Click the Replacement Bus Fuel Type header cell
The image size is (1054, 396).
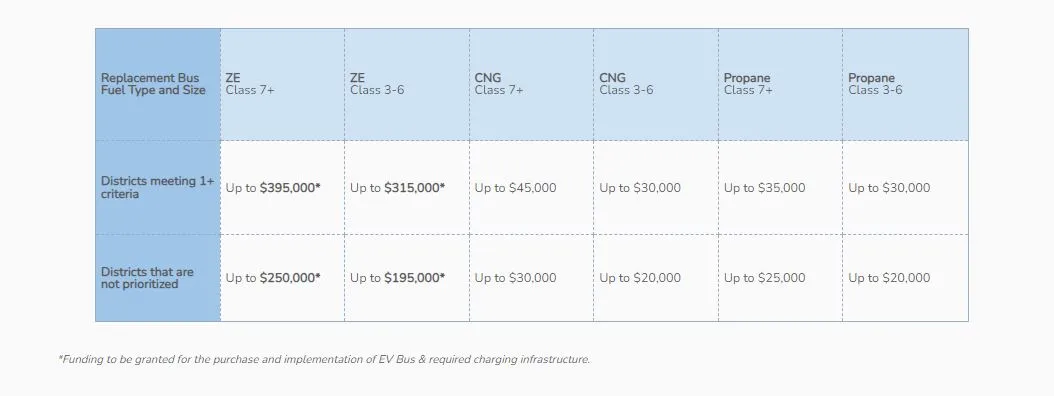pyautogui.click(x=158, y=84)
